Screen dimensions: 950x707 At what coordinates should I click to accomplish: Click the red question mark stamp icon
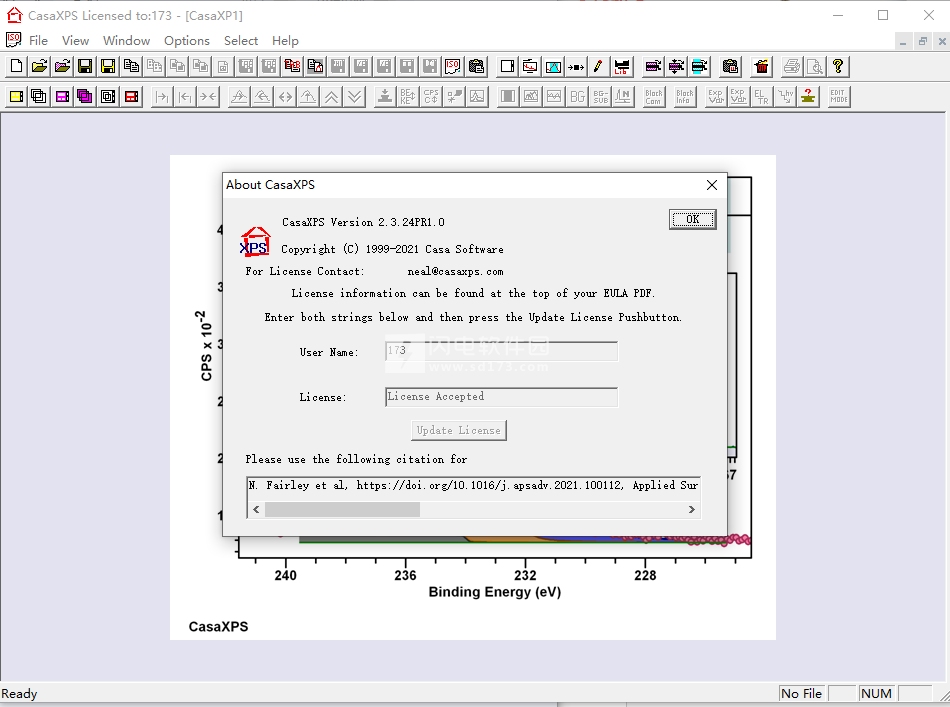pos(808,96)
